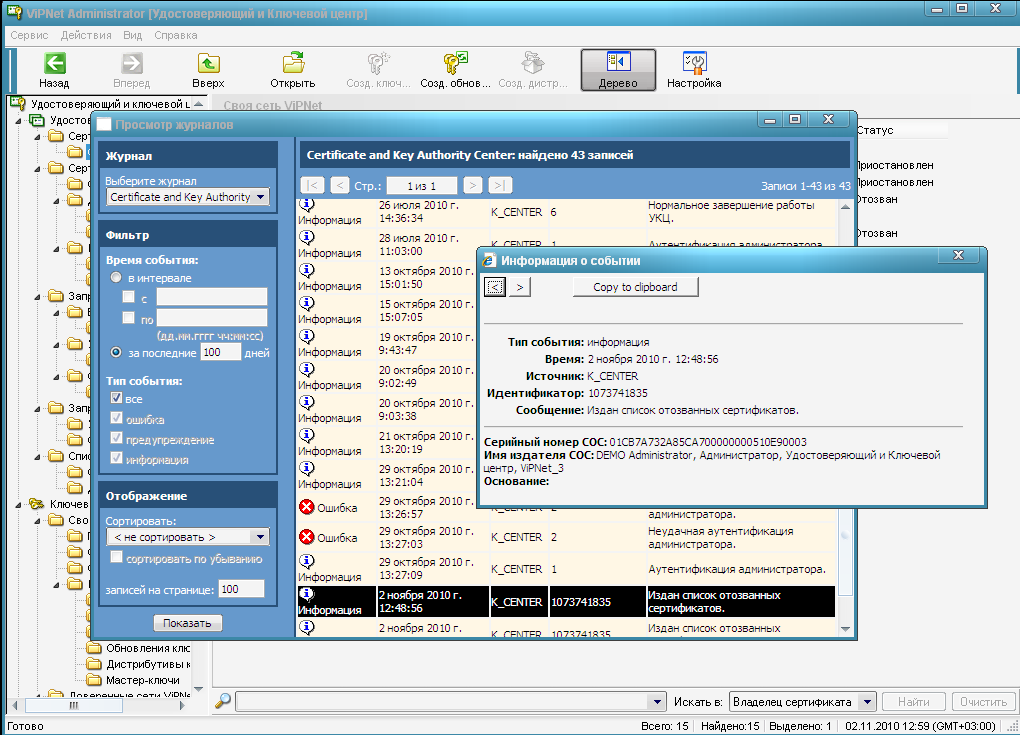Tick the 'по' end-date checkbox
The width and height of the screenshot is (1020, 735).
click(129, 317)
